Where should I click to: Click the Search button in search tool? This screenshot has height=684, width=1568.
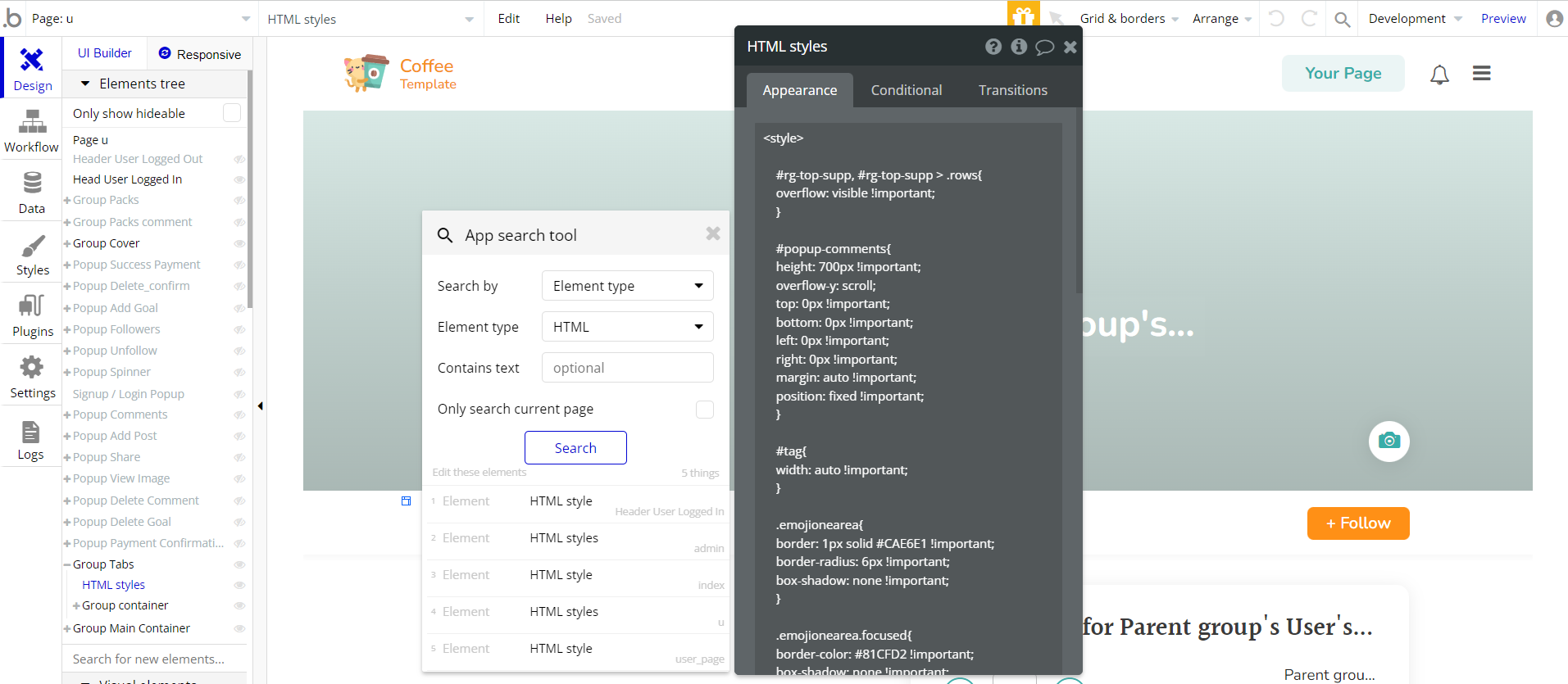click(x=575, y=448)
